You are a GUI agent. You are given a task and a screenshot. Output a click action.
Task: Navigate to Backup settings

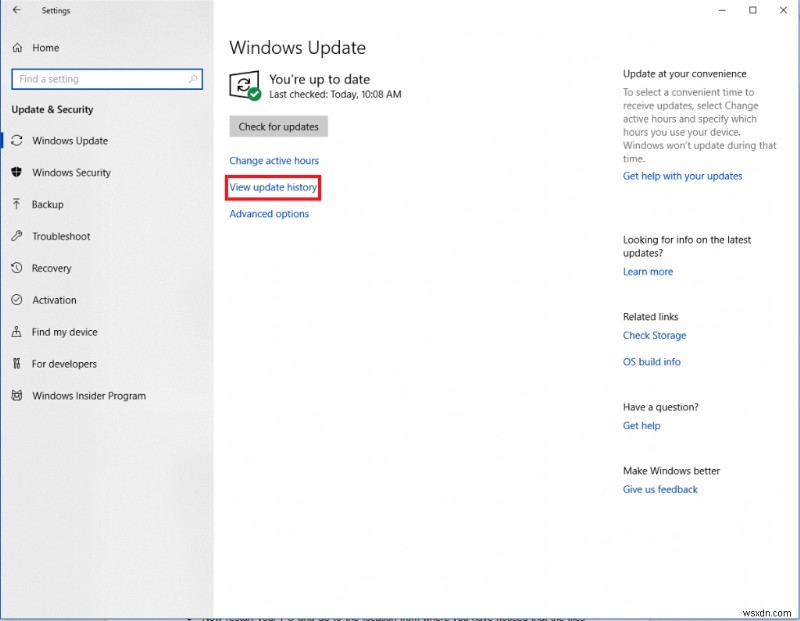pos(48,204)
